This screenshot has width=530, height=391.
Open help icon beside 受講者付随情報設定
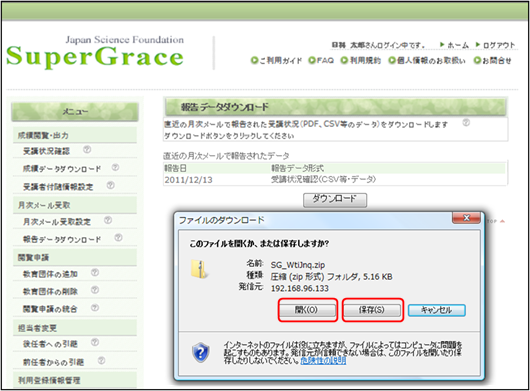(111, 185)
